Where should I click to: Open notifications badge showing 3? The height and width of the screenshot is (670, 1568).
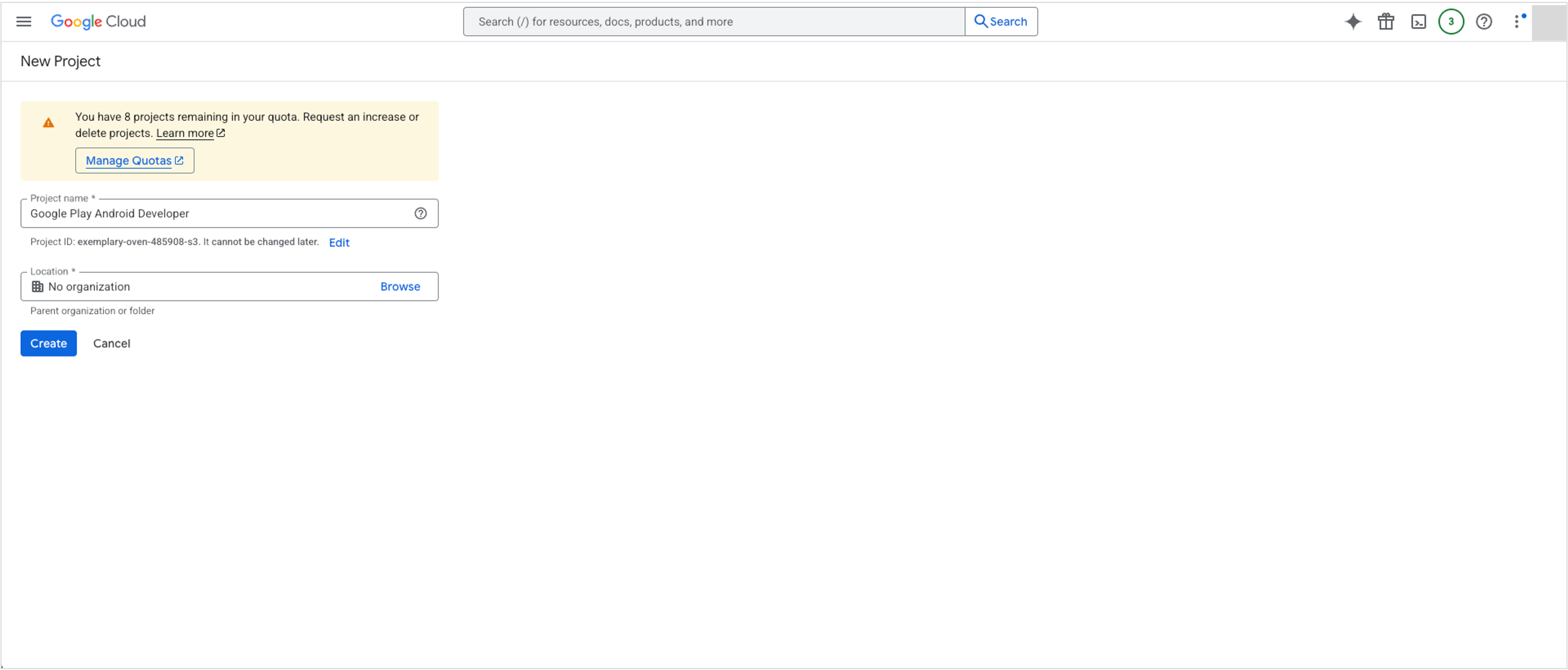pyautogui.click(x=1451, y=21)
